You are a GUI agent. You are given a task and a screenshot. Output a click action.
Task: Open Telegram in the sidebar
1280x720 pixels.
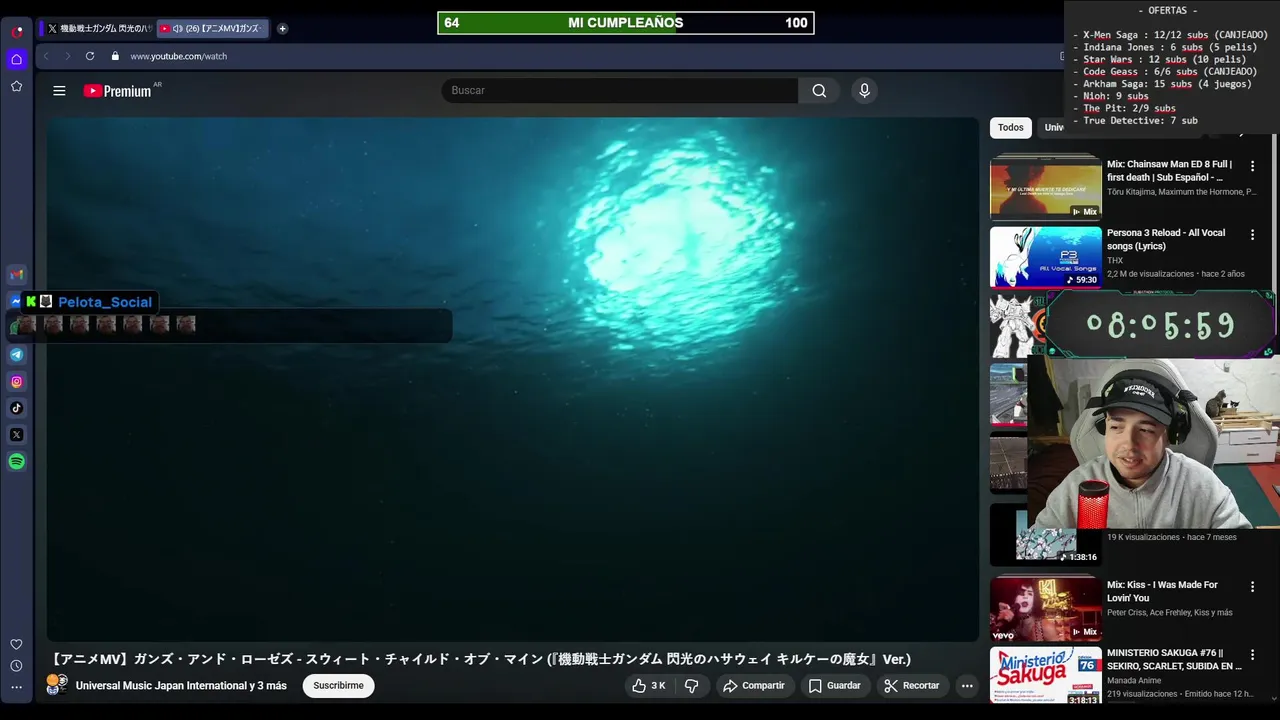[16, 354]
